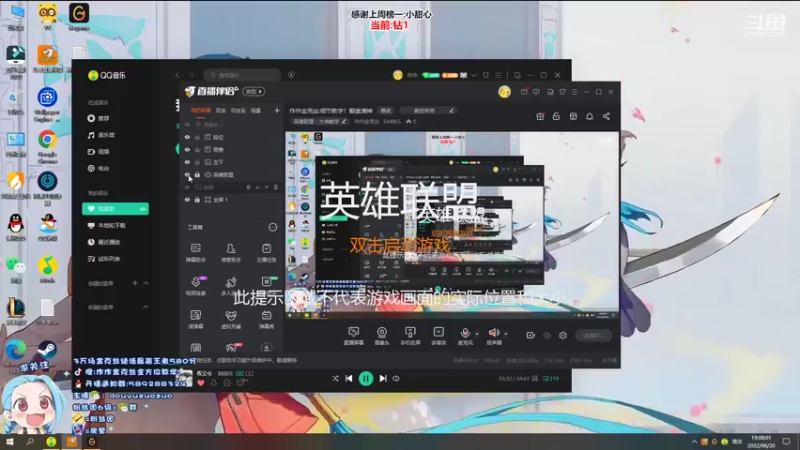Screen dimensions: 800x450
Task: Like current song with heart icon
Action: 201,383
